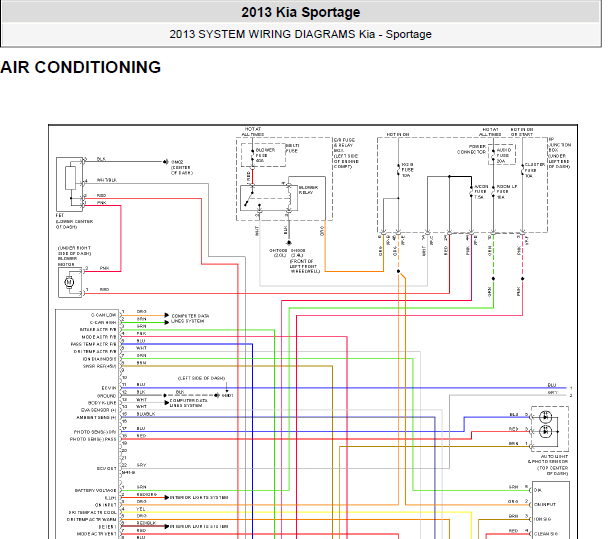
Task: Click the (LEFT SIDE OF DASH) note
Action: click(x=202, y=378)
